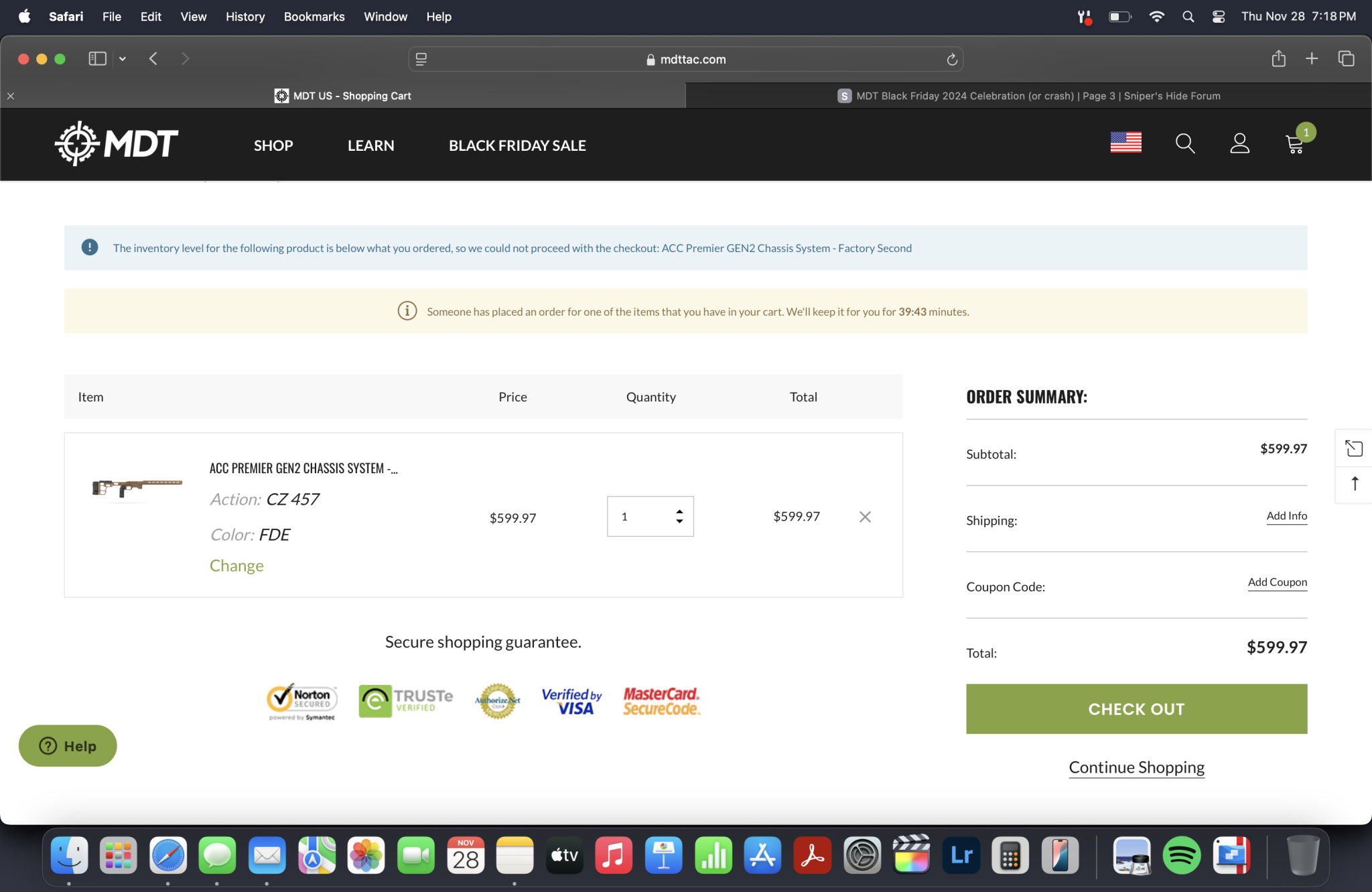Expand the sidebar tab group dropdown
Image resolution: width=1372 pixels, height=892 pixels.
(x=123, y=59)
